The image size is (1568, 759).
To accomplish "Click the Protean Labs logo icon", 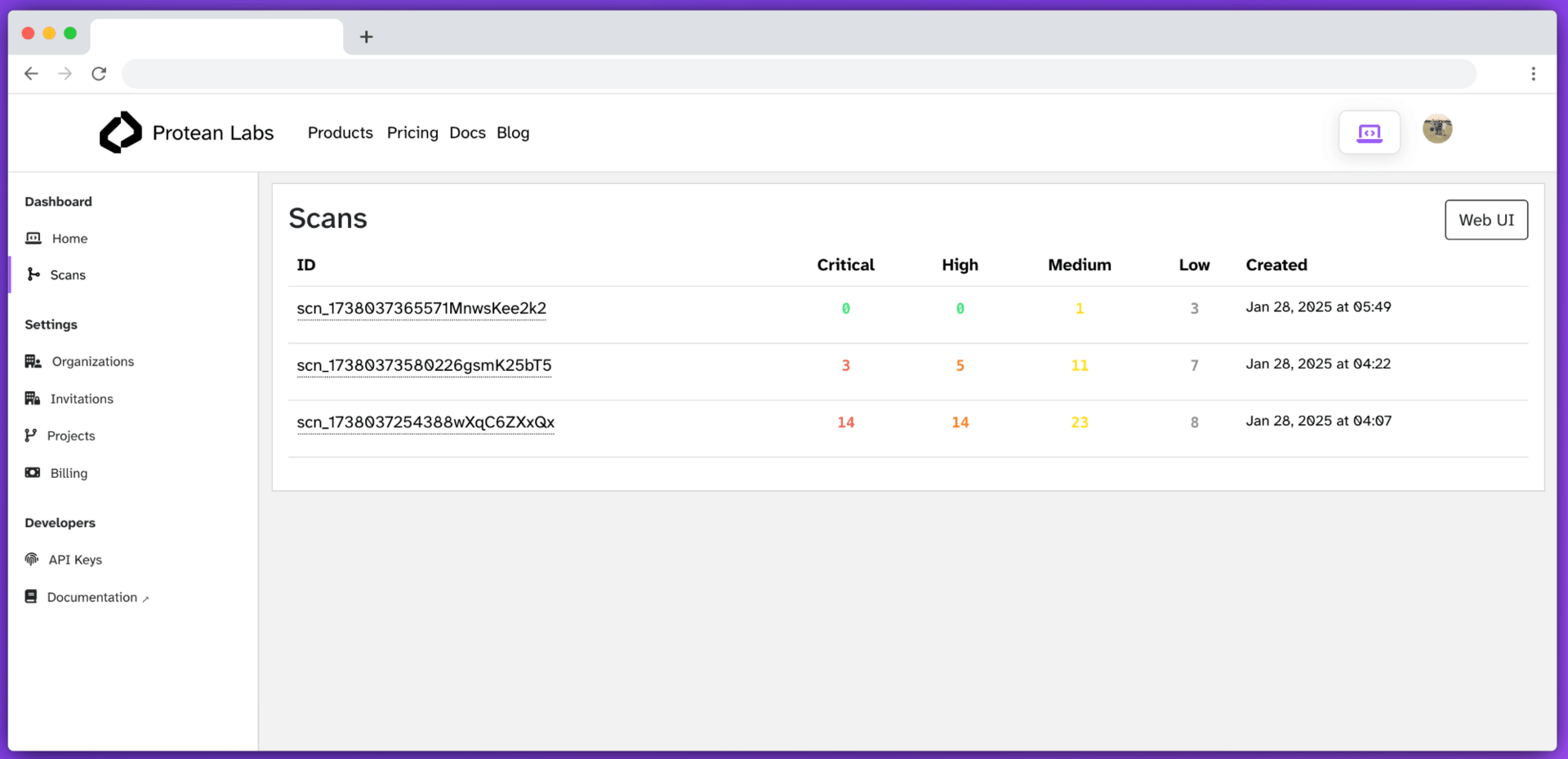I will click(121, 132).
